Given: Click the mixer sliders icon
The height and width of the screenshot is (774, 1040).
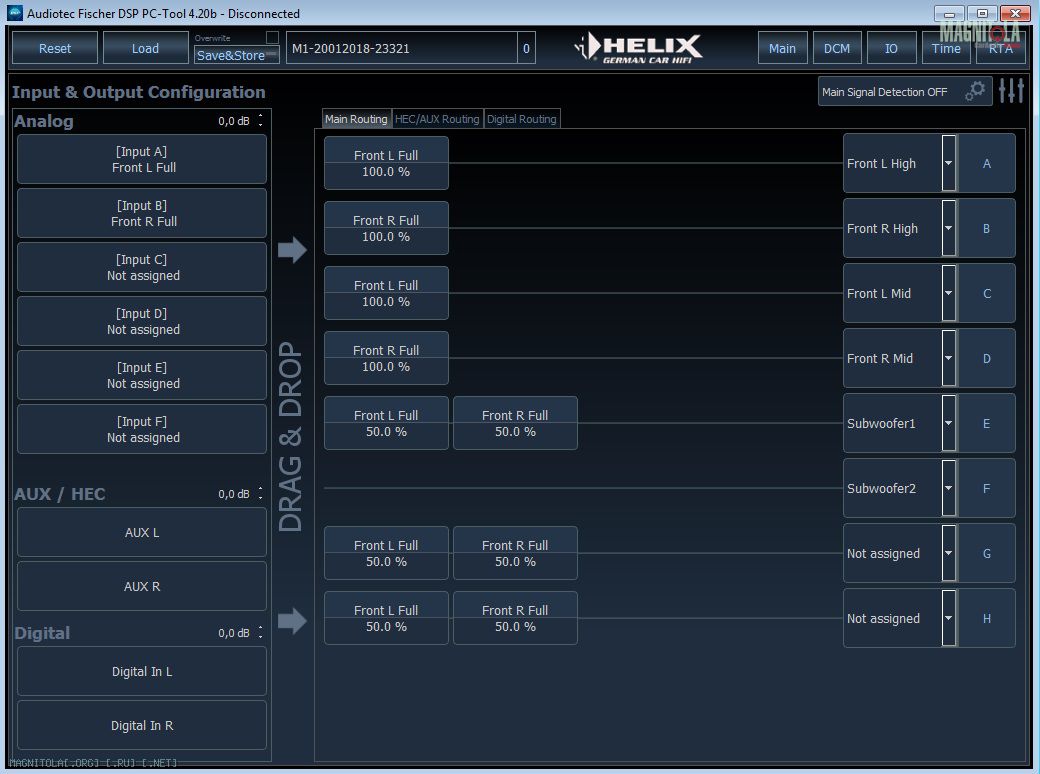Looking at the screenshot, I should 1011,91.
